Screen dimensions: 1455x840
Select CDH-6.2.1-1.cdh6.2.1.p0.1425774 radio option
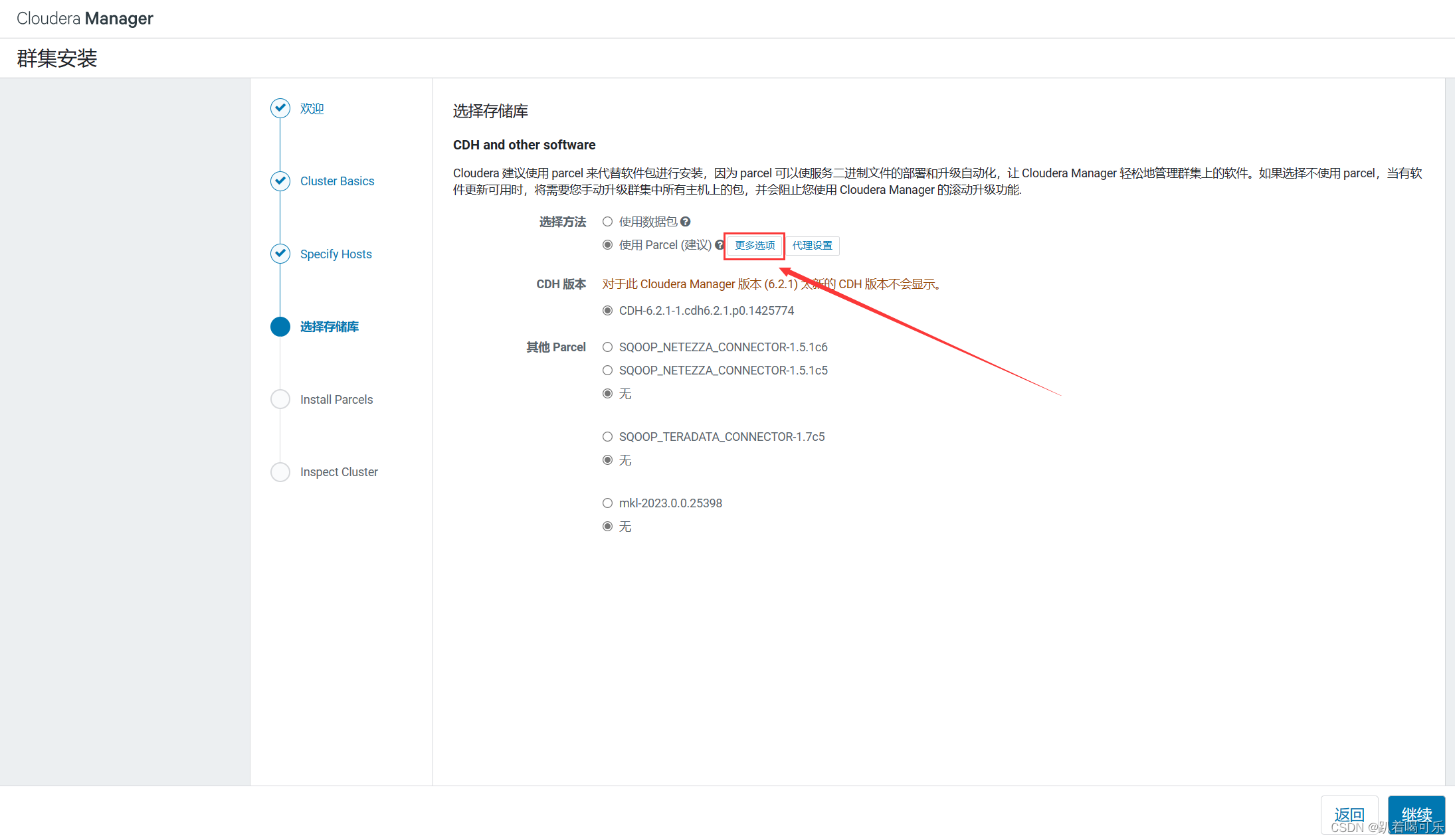pyautogui.click(x=607, y=311)
